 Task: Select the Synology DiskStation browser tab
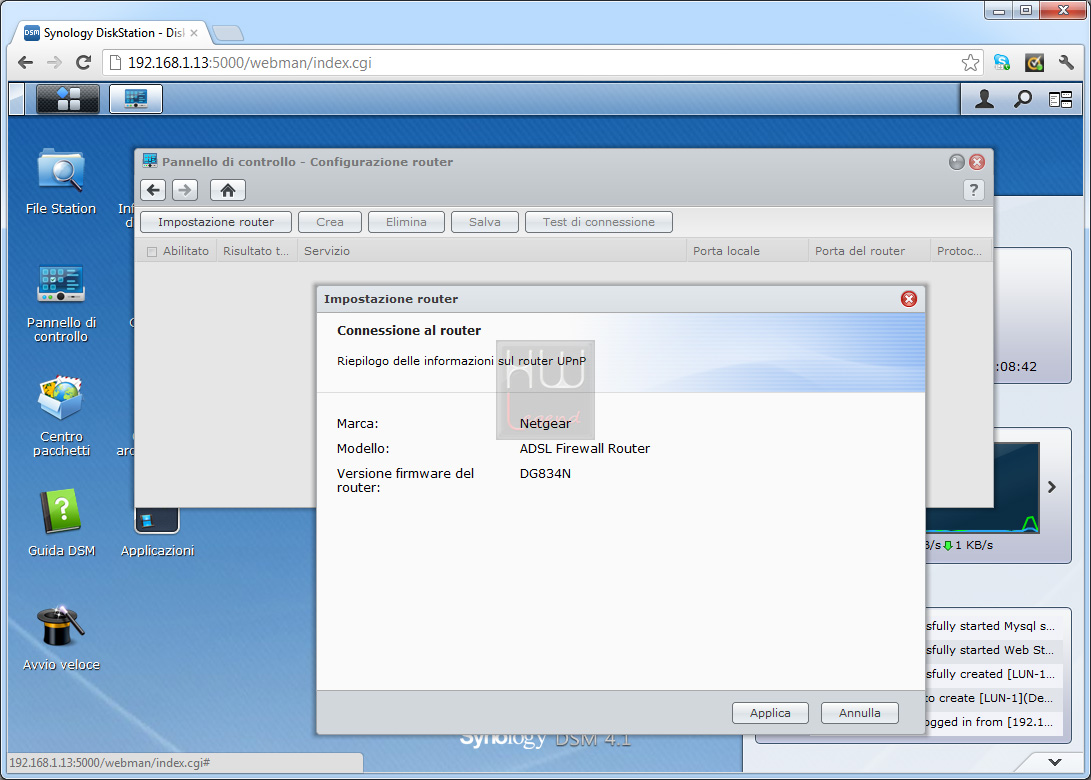[x=113, y=33]
